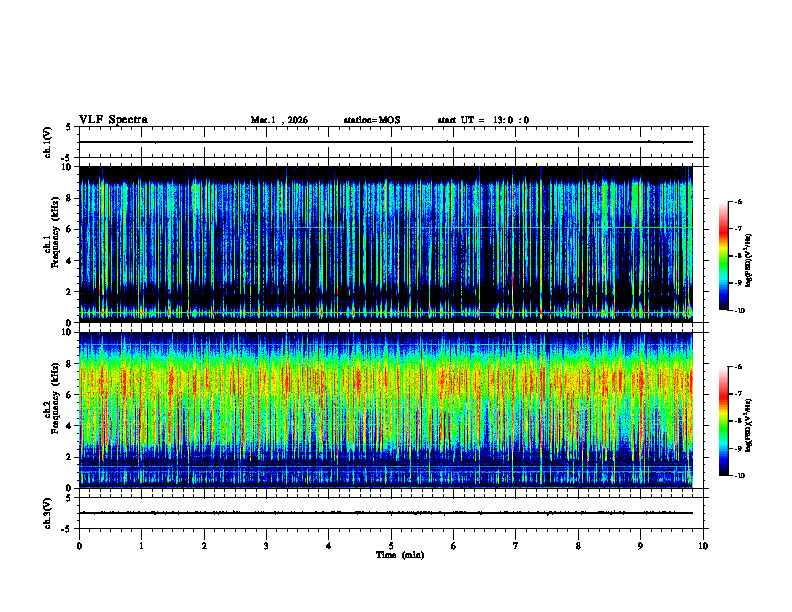Image resolution: width=792 pixels, height=612 pixels.
Task: Click time axis tick label "4"
Action: pyautogui.click(x=329, y=546)
